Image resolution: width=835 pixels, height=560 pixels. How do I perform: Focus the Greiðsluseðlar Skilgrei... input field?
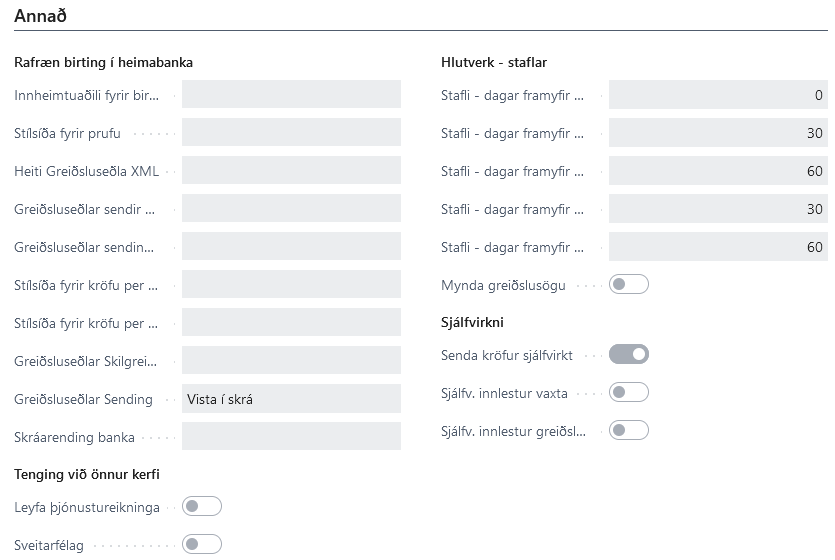pos(291,361)
